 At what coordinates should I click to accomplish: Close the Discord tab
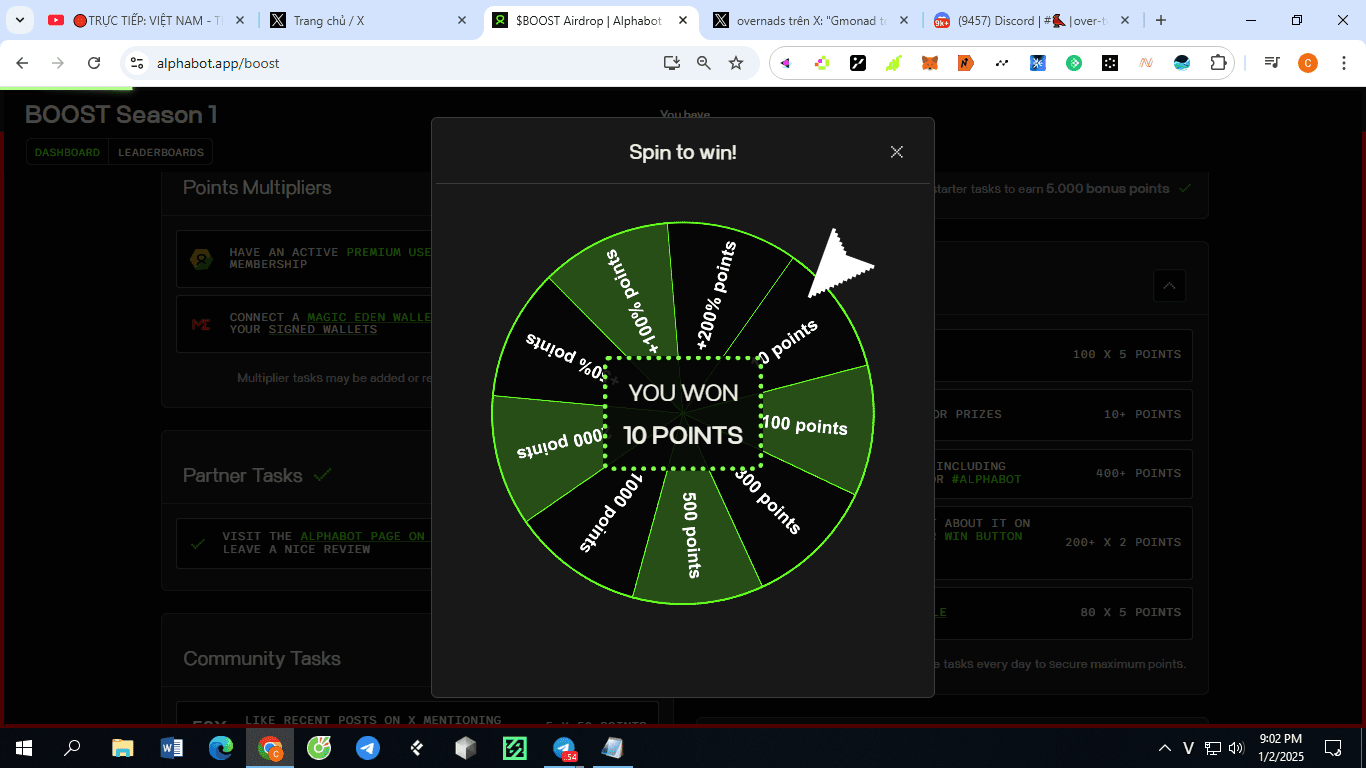coord(1124,20)
